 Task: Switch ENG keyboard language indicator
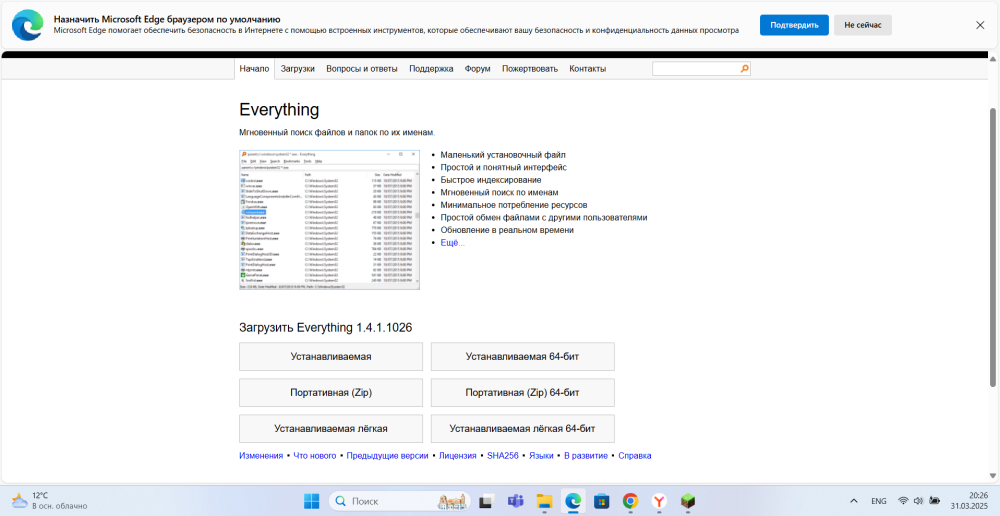[x=878, y=501]
